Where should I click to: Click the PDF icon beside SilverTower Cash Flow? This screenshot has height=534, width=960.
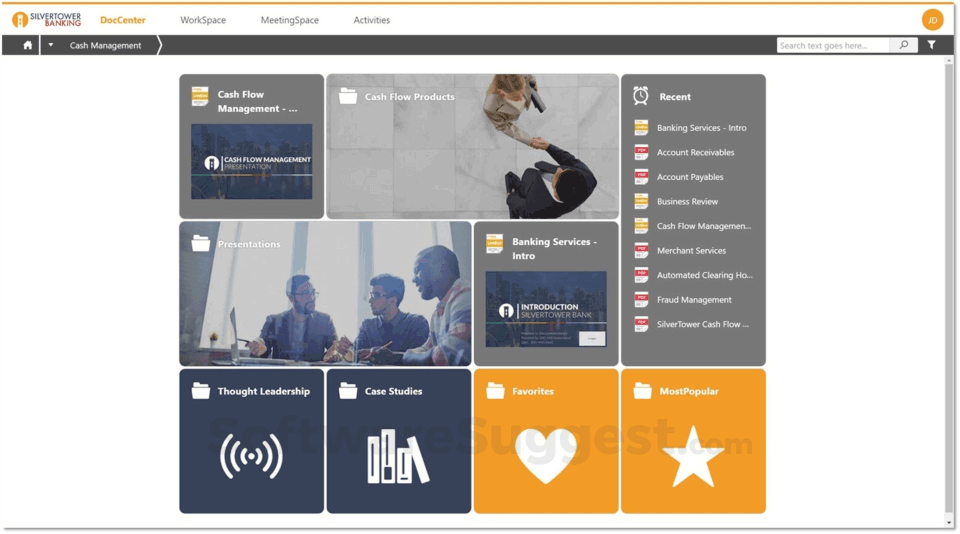pos(641,323)
